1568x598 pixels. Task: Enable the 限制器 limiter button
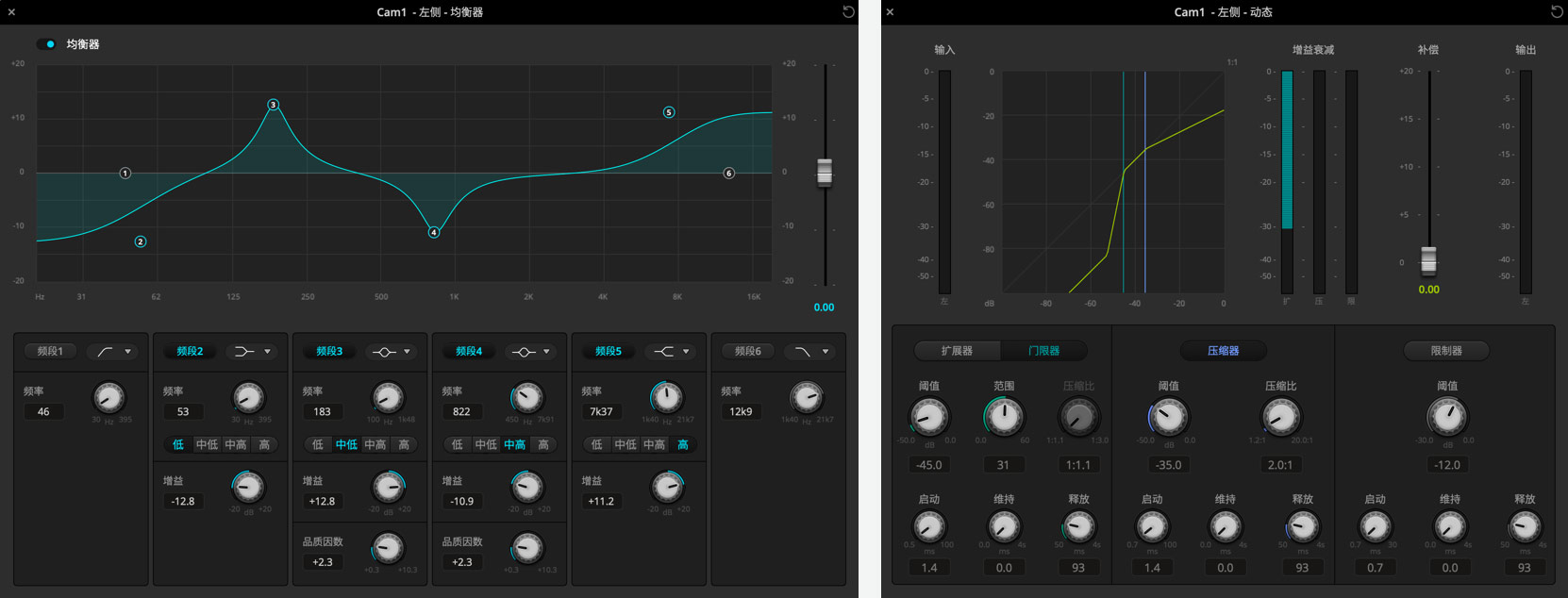[x=1446, y=351]
